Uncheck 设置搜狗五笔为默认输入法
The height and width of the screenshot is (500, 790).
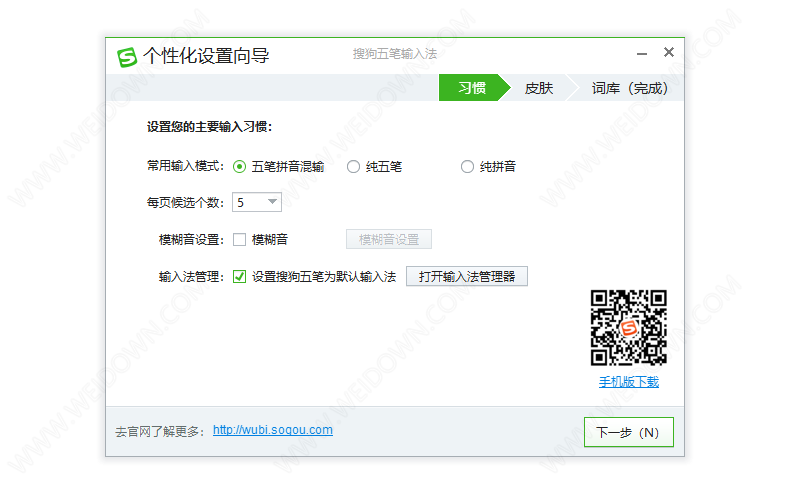click(x=239, y=277)
